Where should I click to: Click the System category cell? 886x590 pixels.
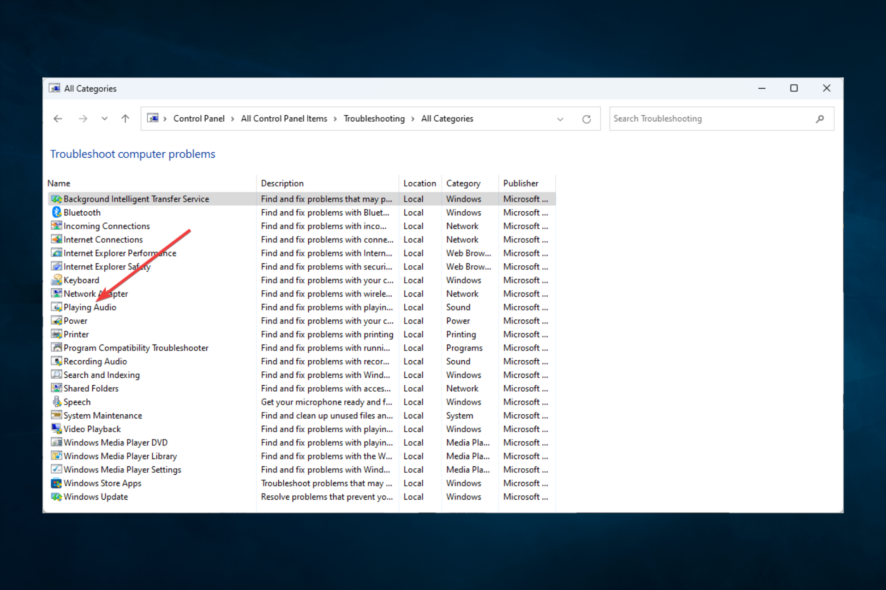[x=460, y=415]
